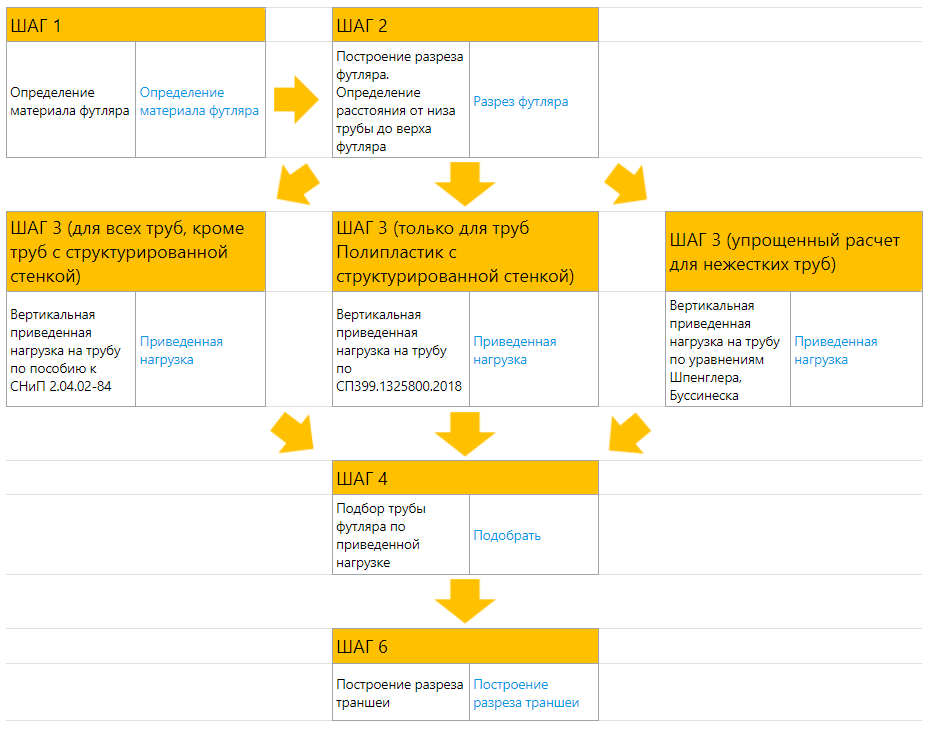Open 'Приведенная нагрузка' link for СНиП 2.04.02-84

click(x=181, y=350)
